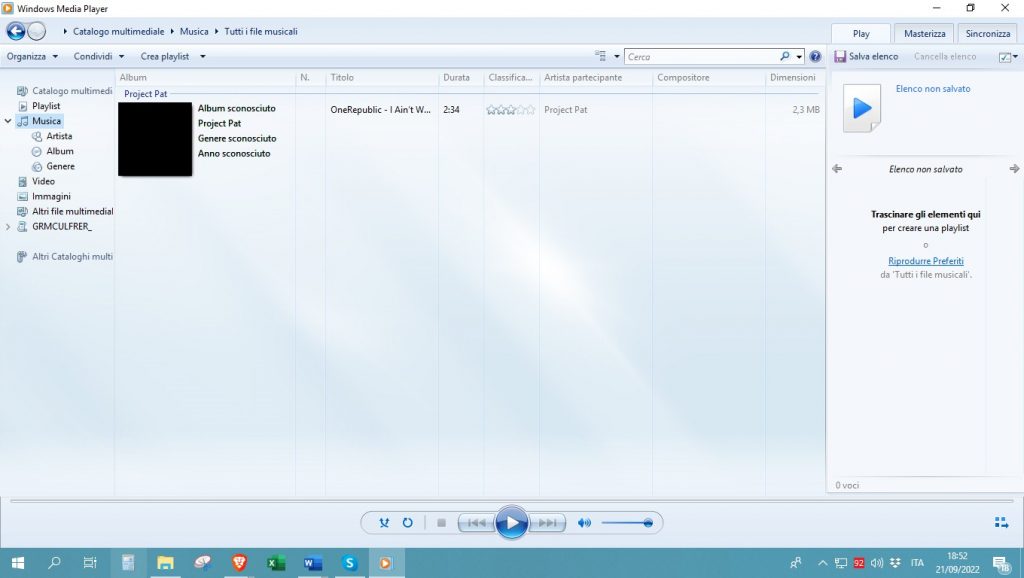This screenshot has height=578, width=1024.
Task: Select the Project Pat album art thumbnail
Action: 154,140
